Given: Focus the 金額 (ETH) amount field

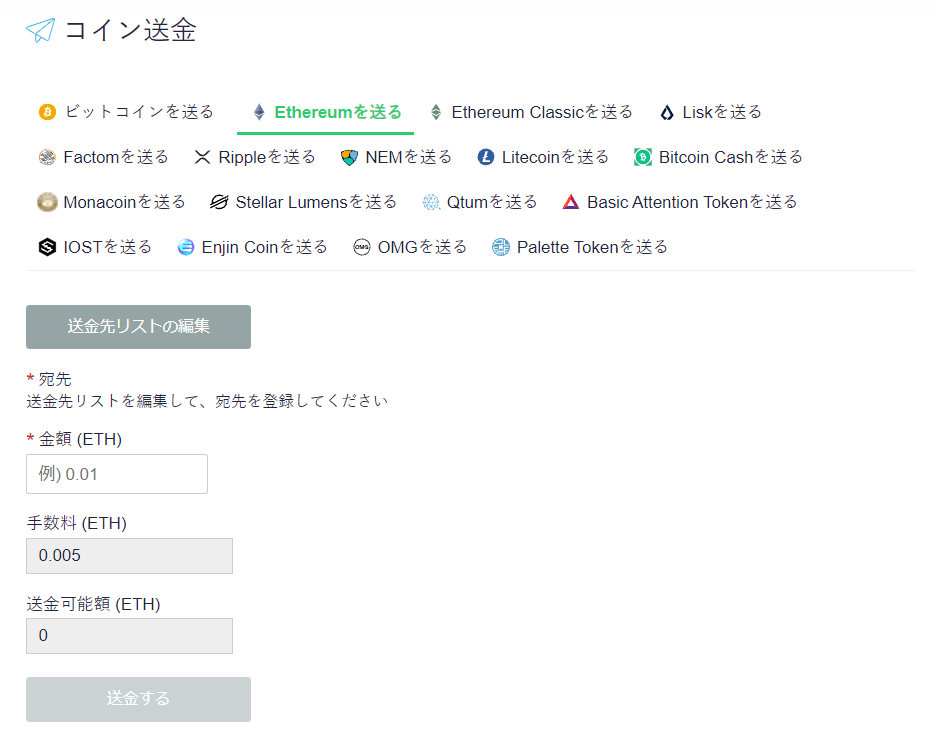Looking at the screenshot, I should (x=117, y=474).
